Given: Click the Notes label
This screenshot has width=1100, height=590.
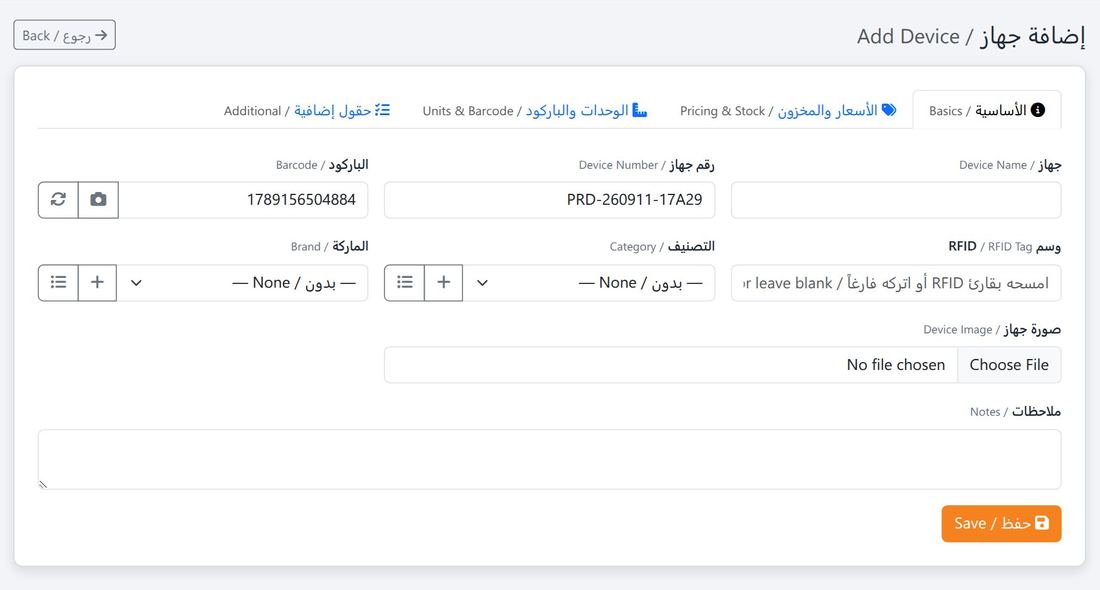Looking at the screenshot, I should 1015,411.
